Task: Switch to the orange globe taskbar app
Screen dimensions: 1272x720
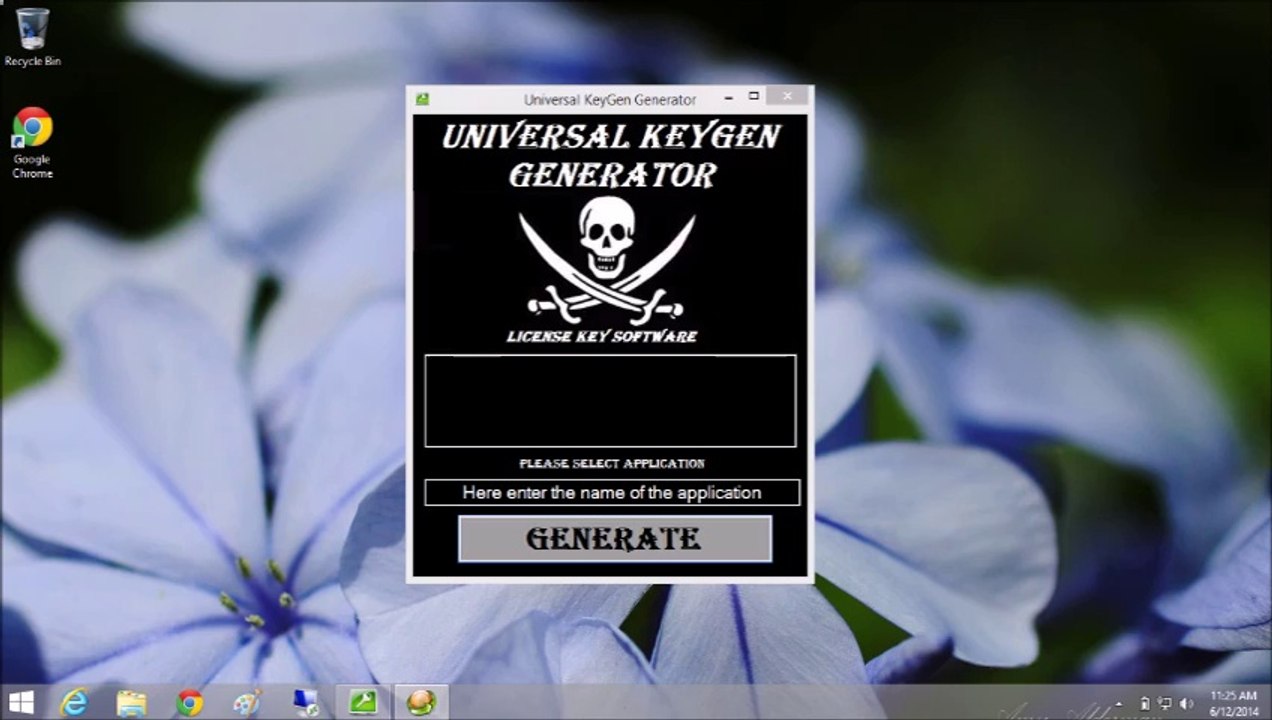Action: tap(421, 703)
